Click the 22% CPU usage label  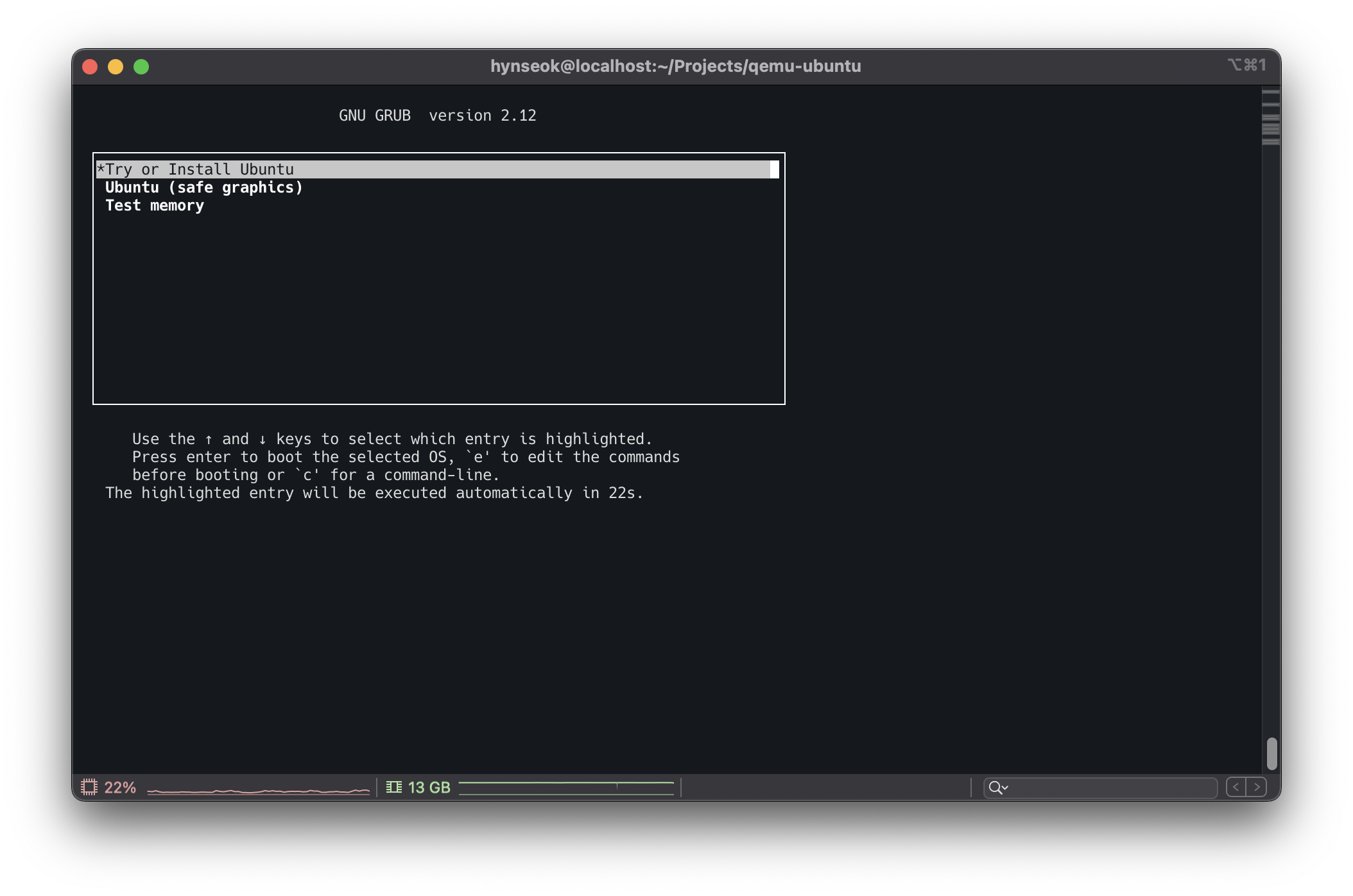pyautogui.click(x=120, y=788)
